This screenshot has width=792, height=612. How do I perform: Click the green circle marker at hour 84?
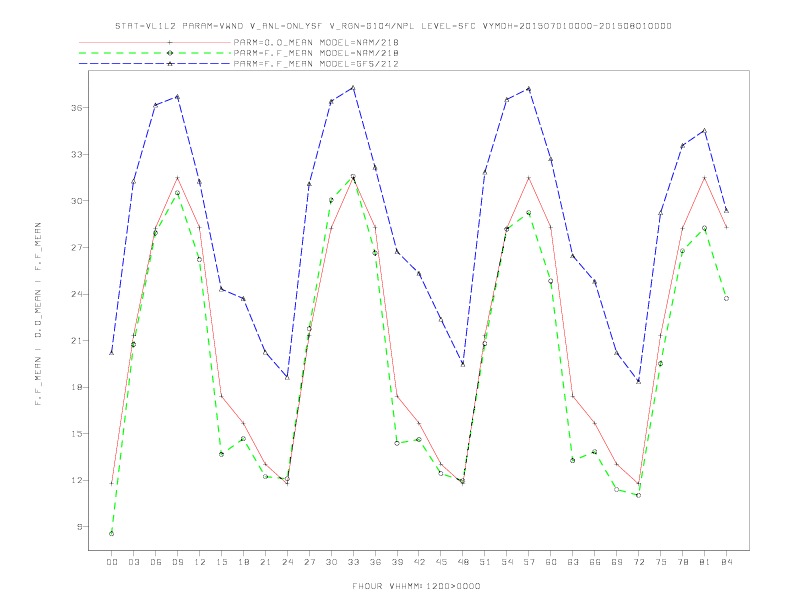(x=726, y=298)
